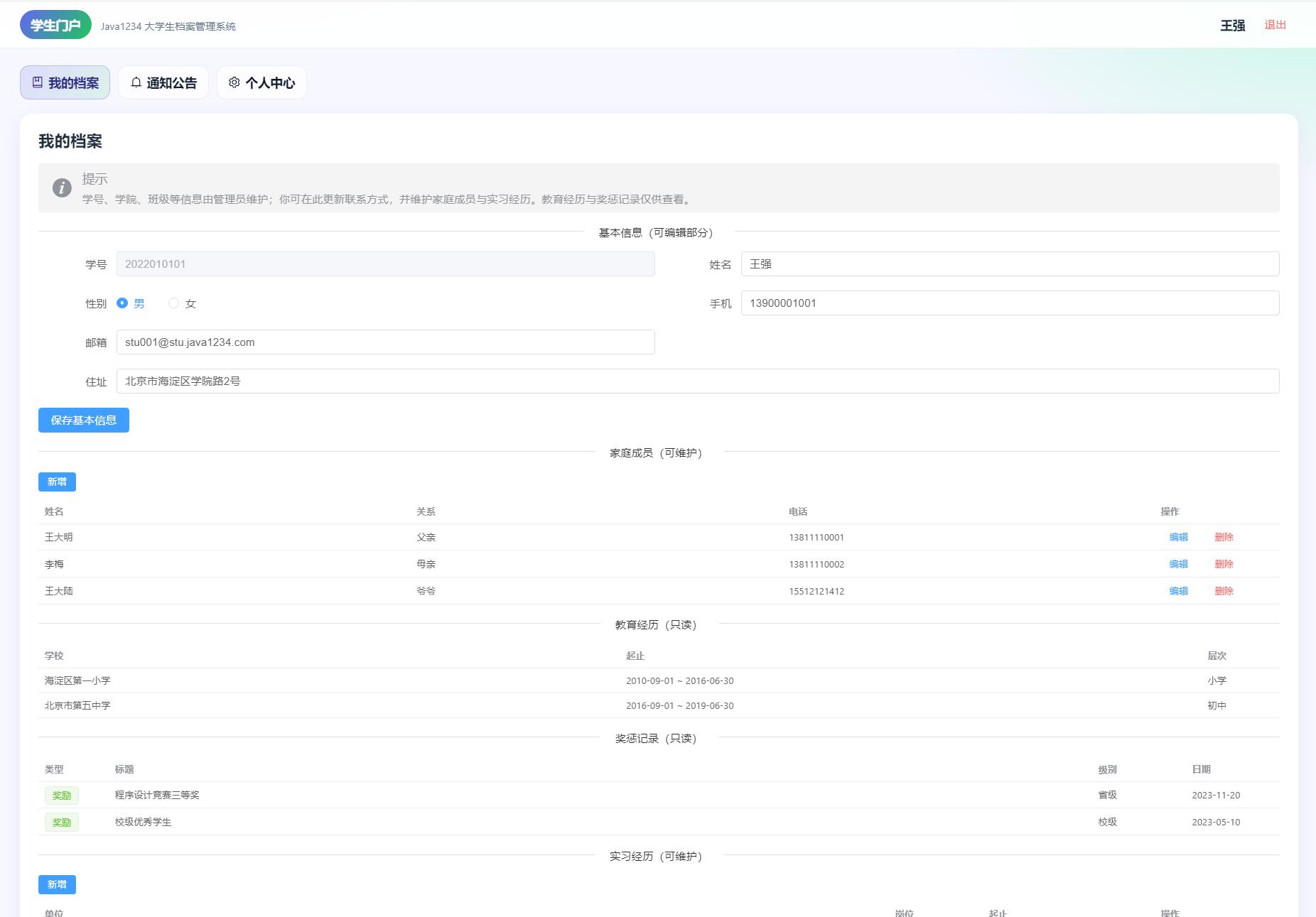Edit family member 王大明
The image size is (1316, 917).
[1178, 537]
